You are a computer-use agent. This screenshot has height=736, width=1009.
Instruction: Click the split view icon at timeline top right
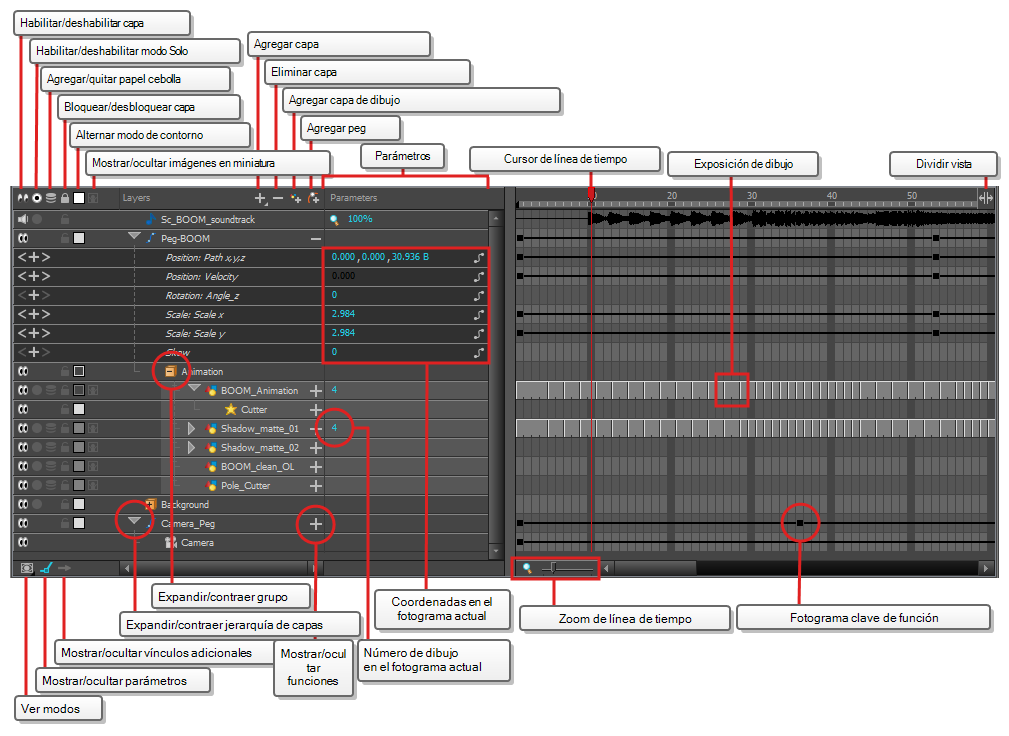[x=985, y=198]
